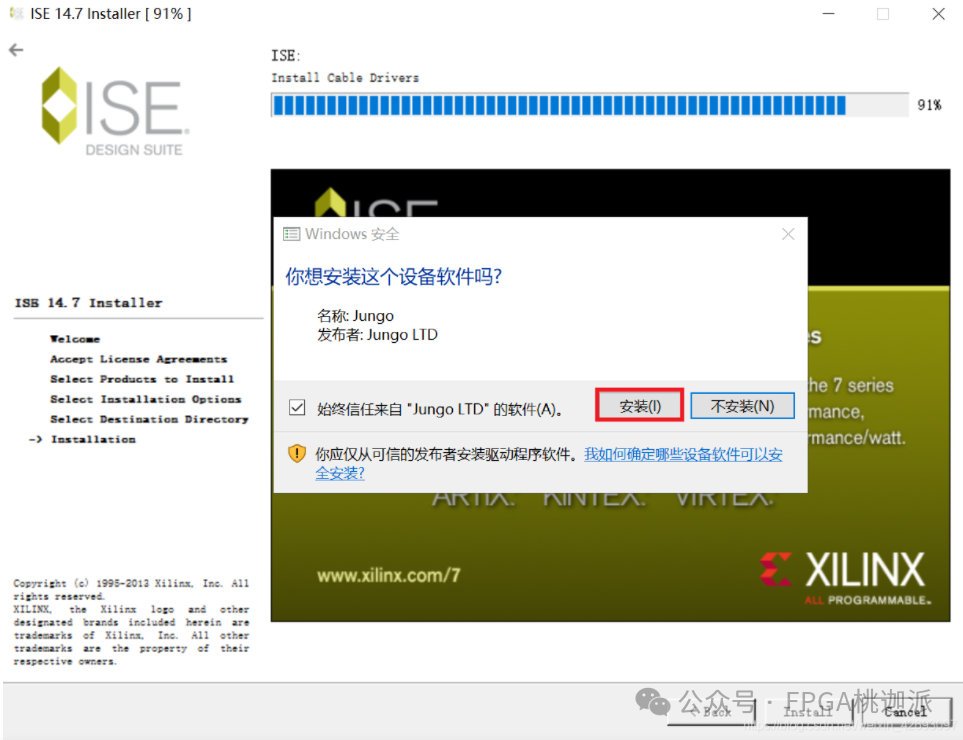963x740 pixels.
Task: Click the back arrow at top left
Action: click(x=16, y=48)
